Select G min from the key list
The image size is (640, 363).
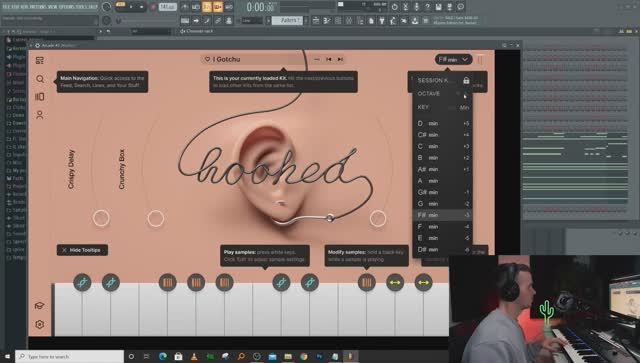click(x=442, y=203)
